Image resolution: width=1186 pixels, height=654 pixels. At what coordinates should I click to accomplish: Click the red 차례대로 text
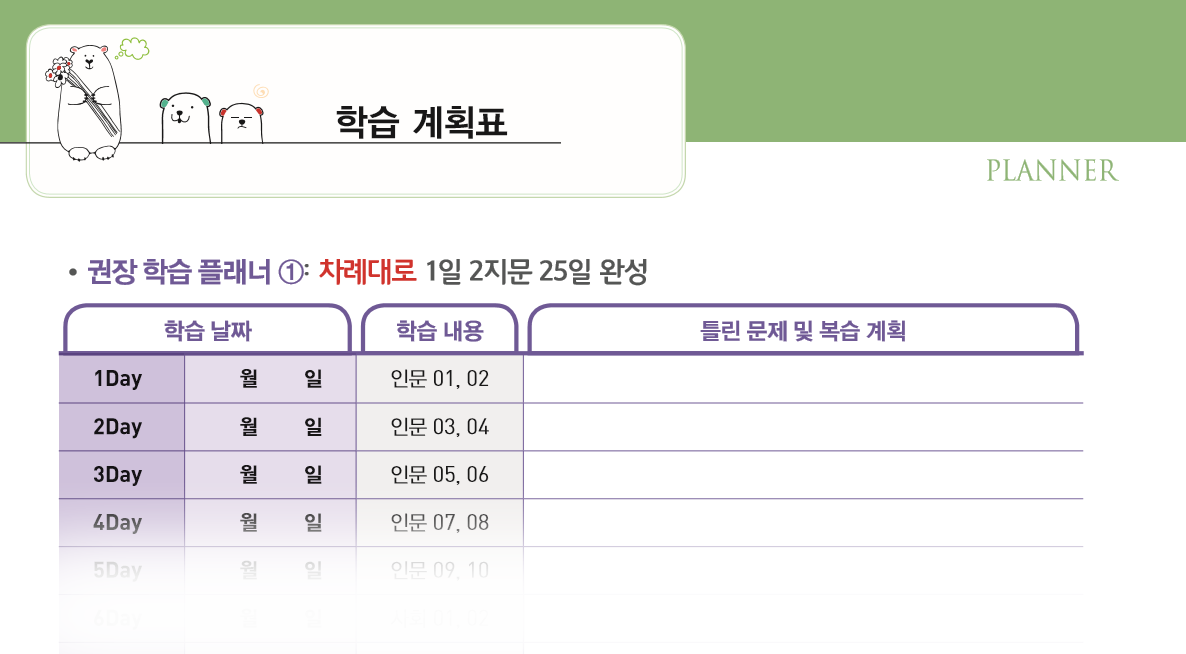pyautogui.click(x=367, y=271)
